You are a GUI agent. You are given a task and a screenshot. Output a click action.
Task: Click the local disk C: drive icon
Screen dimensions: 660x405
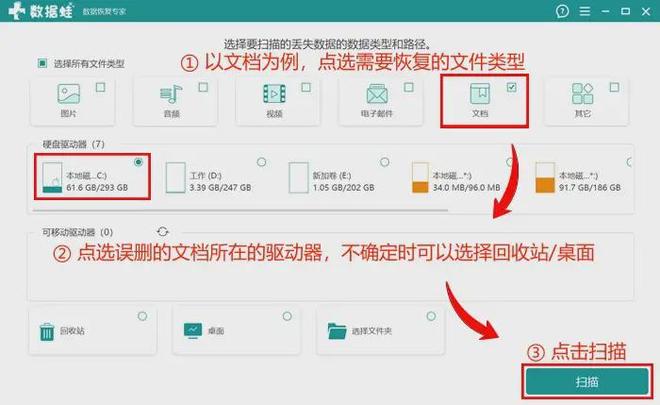pos(52,178)
